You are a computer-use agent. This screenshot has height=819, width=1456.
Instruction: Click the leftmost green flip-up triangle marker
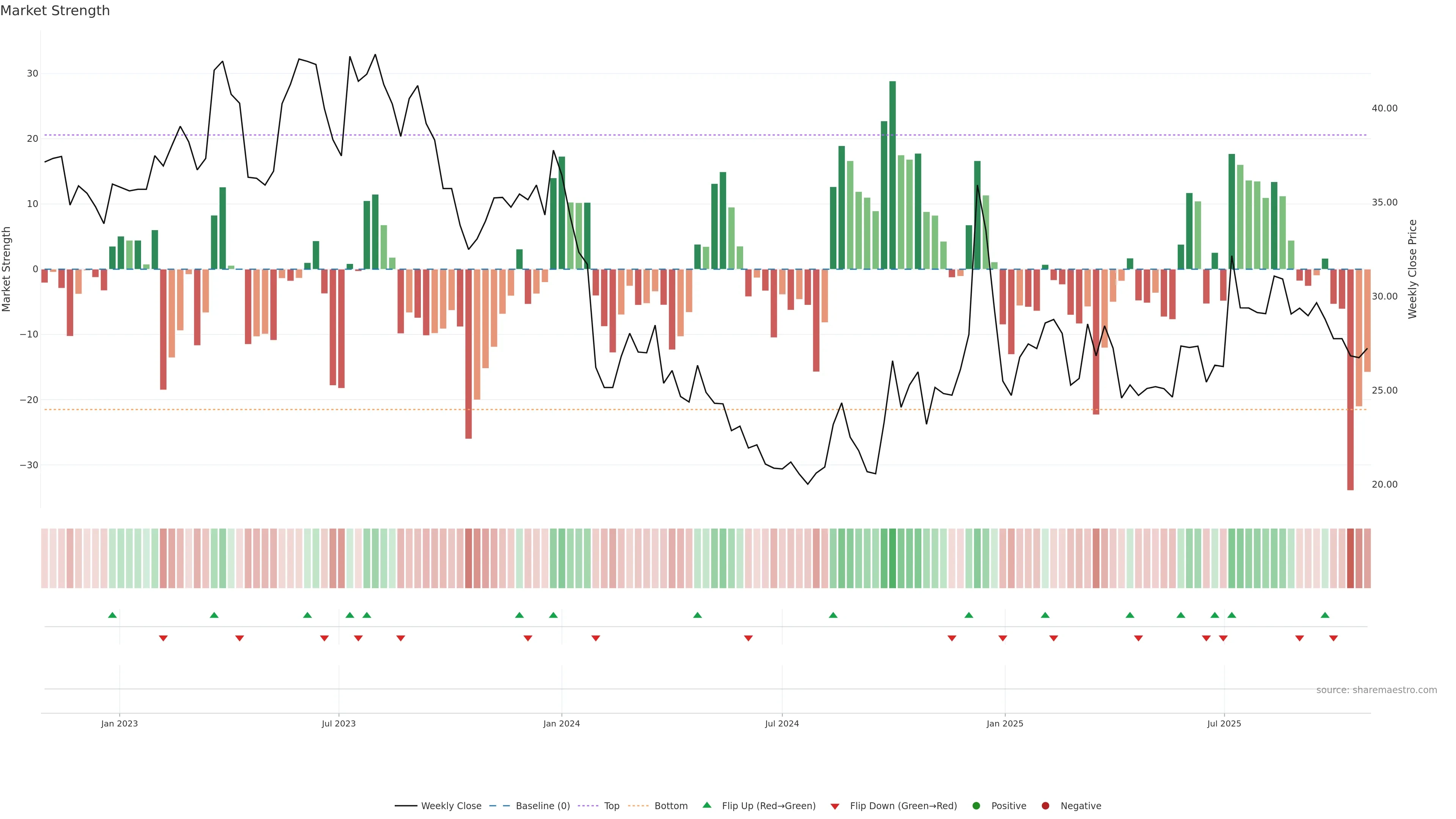tap(113, 615)
